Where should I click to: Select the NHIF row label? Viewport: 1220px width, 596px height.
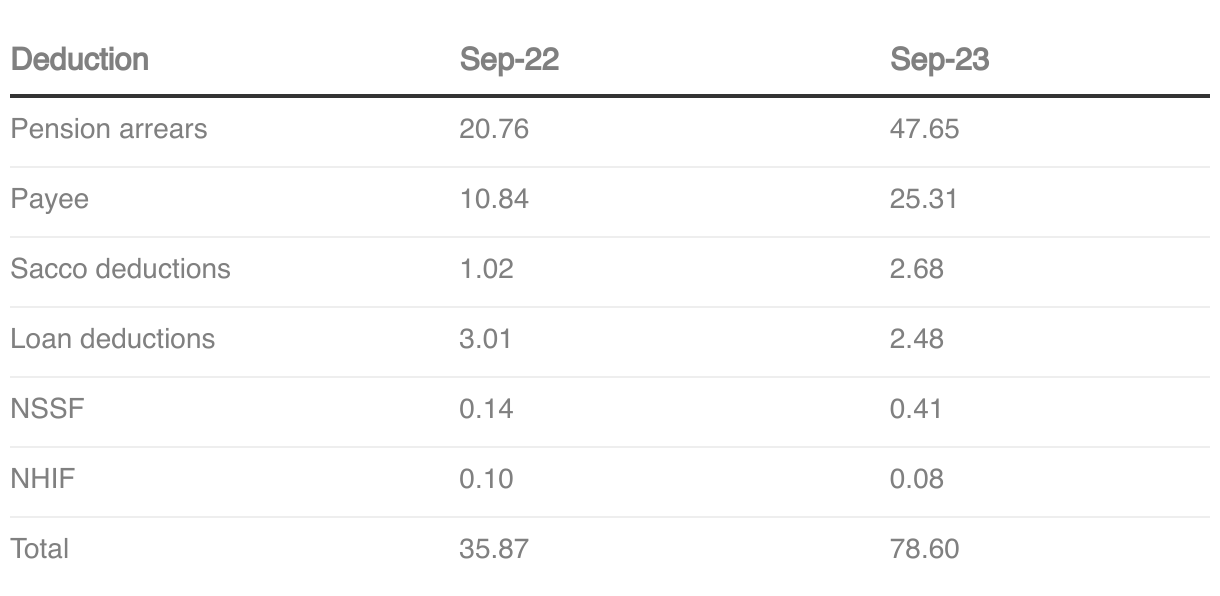click(43, 479)
